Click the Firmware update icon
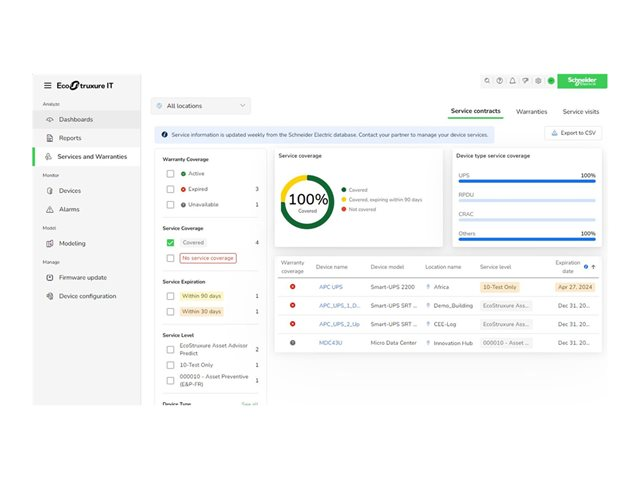 click(48, 277)
